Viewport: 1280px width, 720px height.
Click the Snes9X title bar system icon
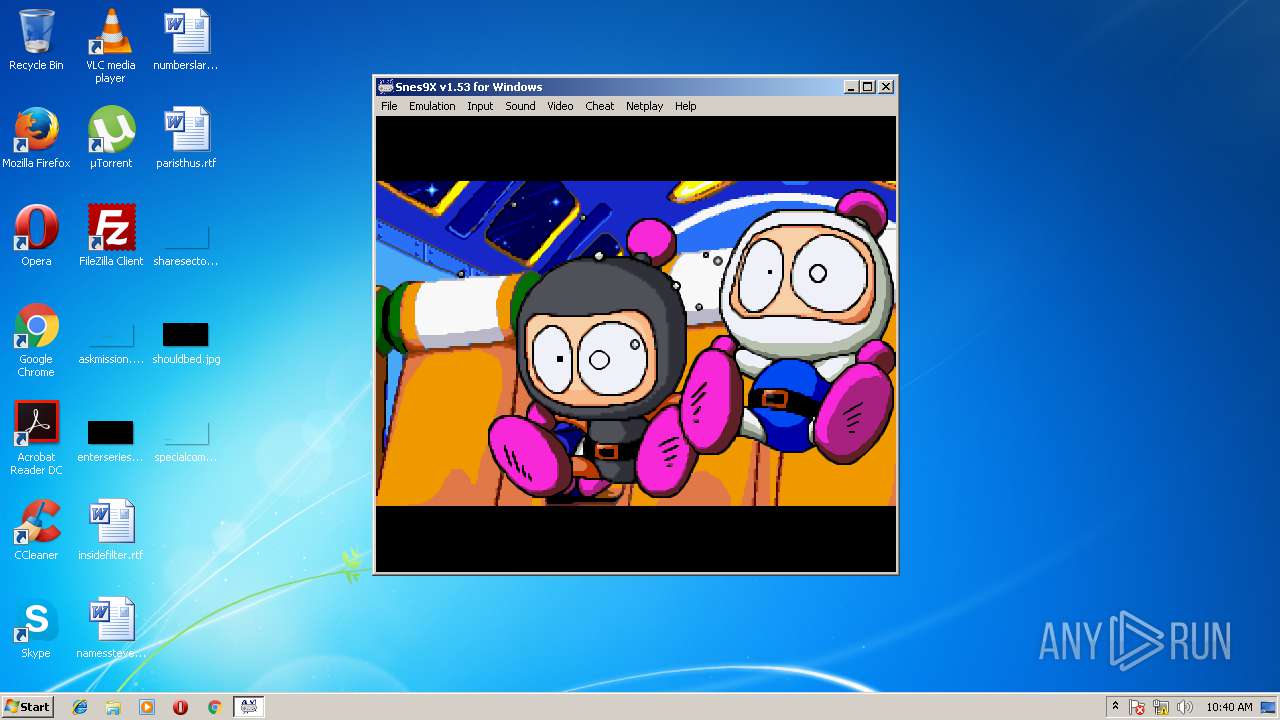385,87
